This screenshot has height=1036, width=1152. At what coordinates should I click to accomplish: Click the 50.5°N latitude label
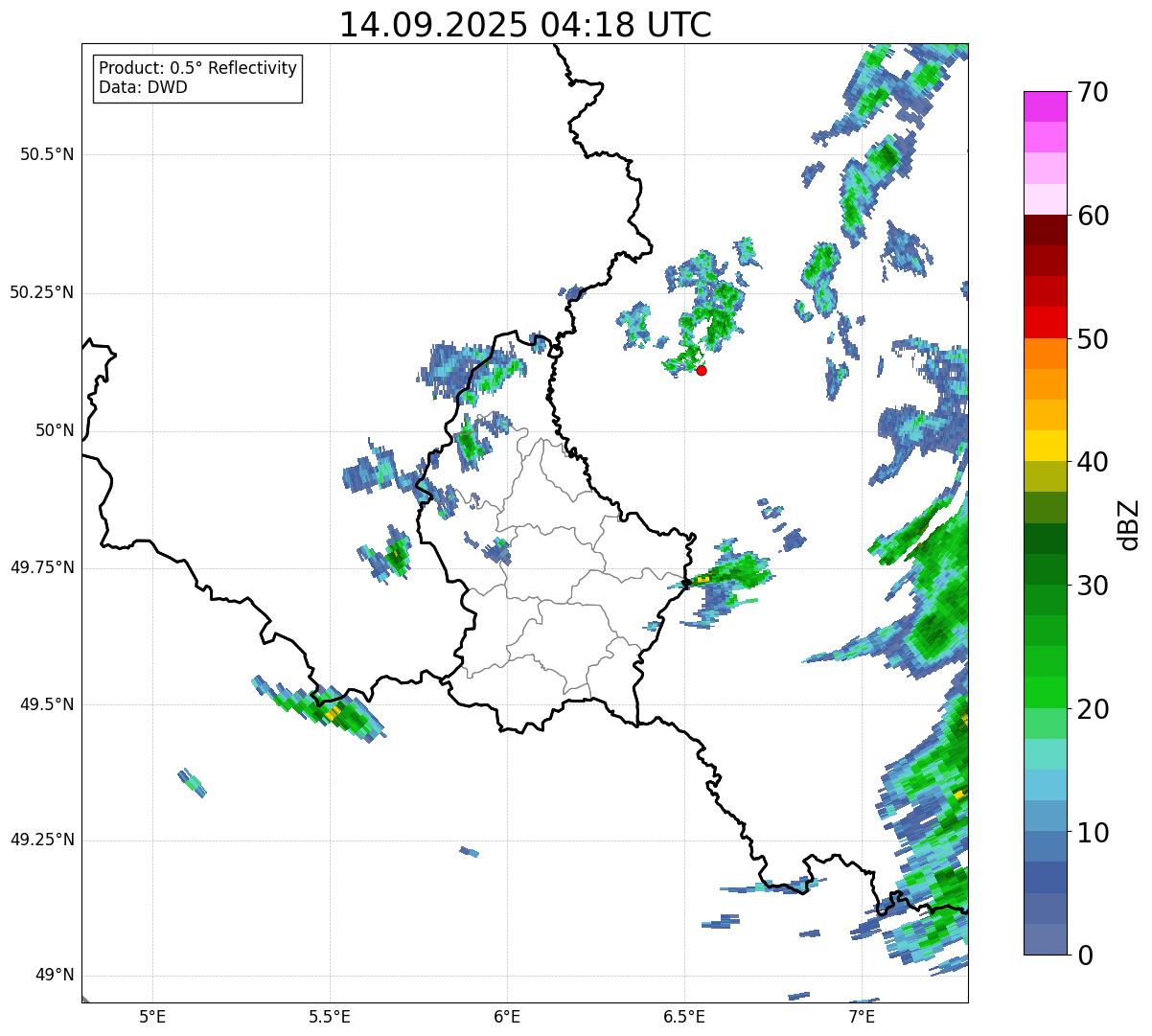pyautogui.click(x=47, y=154)
